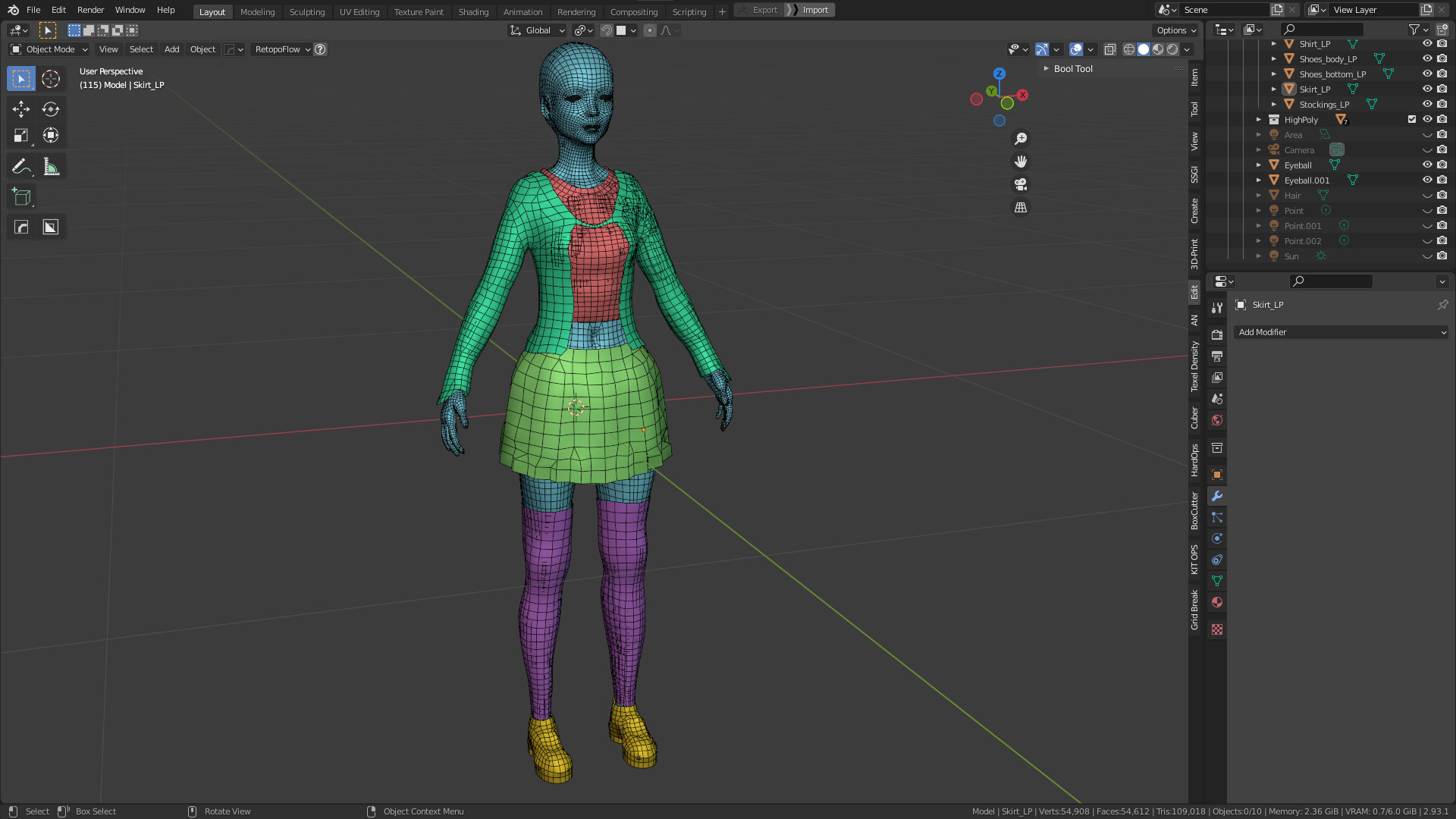Open the Material Properties tab
The width and height of the screenshot is (1456, 819).
pos(1216,602)
